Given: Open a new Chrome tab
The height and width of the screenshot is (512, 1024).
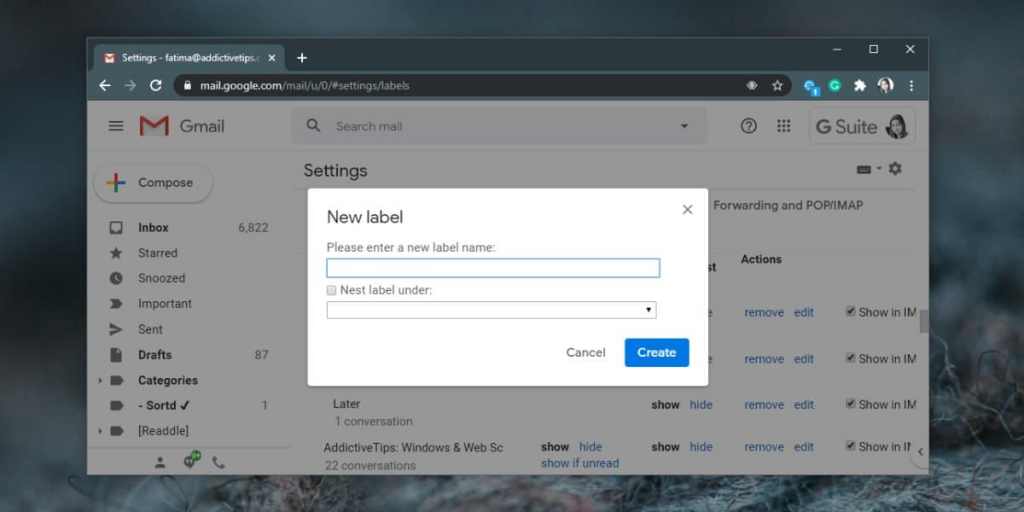Looking at the screenshot, I should coord(302,58).
